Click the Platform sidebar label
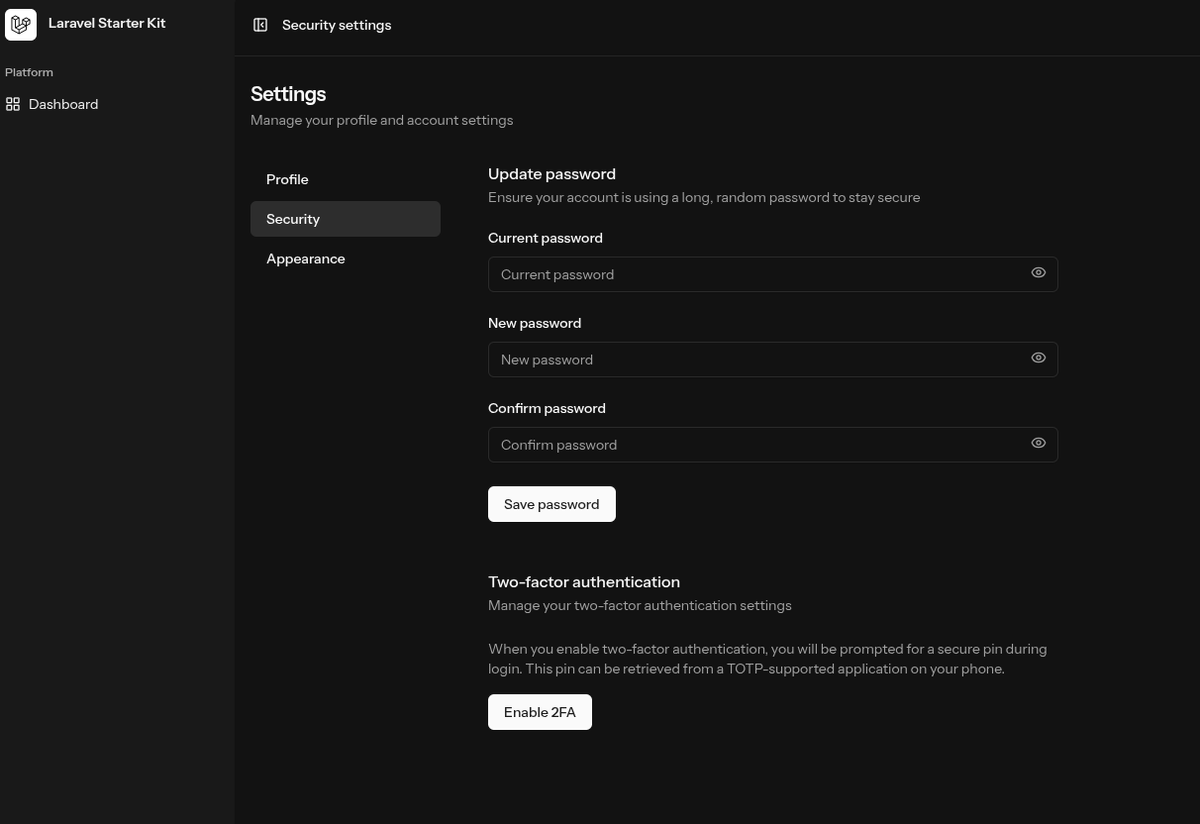The image size is (1200, 824). pos(29,72)
